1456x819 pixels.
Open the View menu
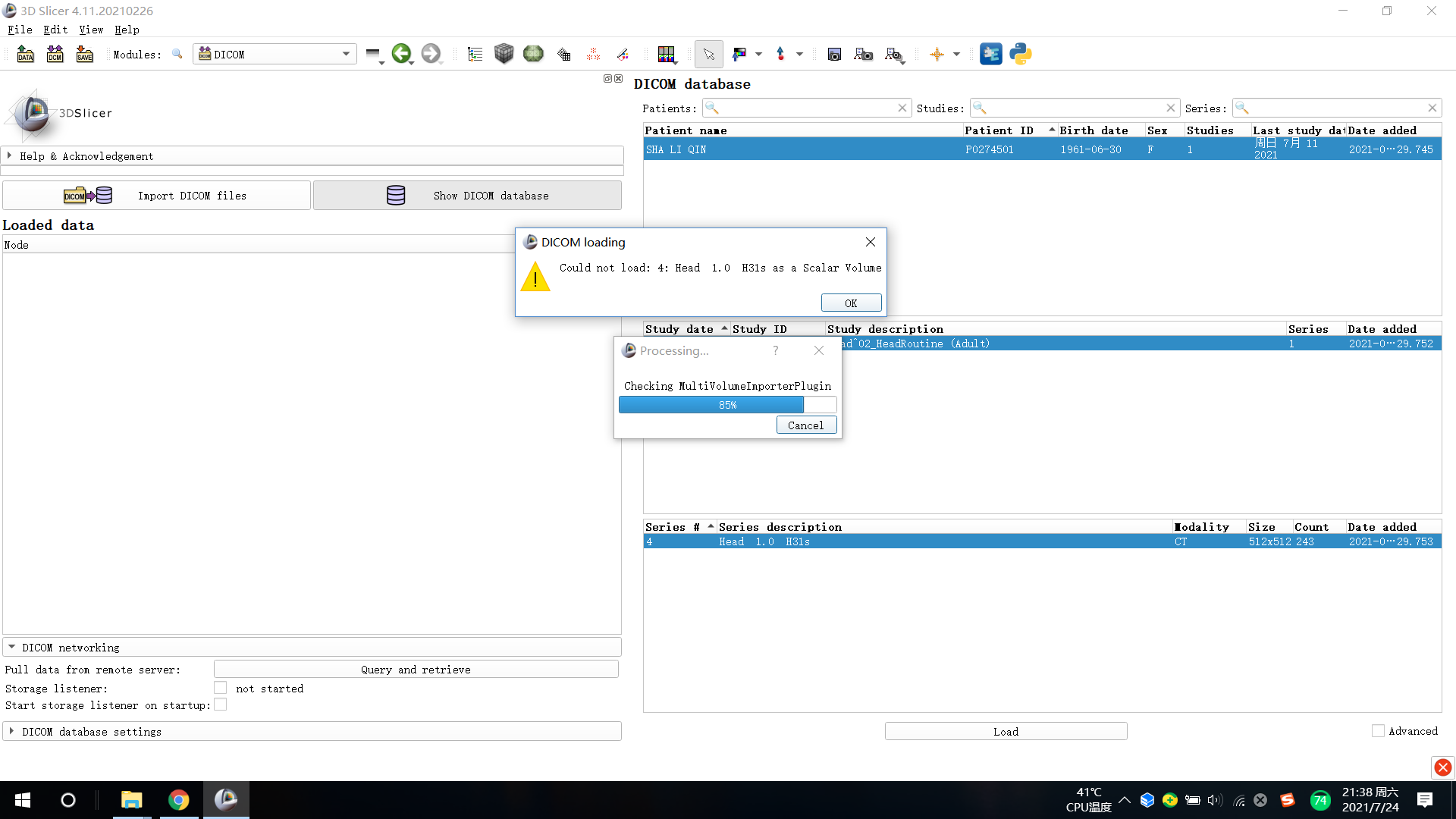(91, 30)
